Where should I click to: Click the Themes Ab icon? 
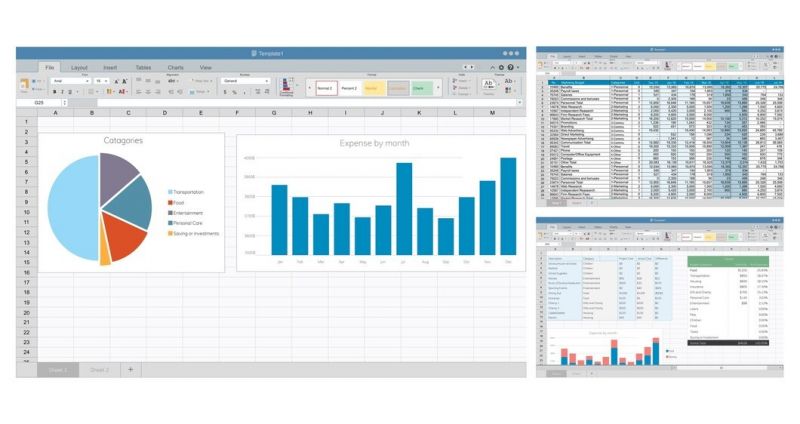point(490,85)
